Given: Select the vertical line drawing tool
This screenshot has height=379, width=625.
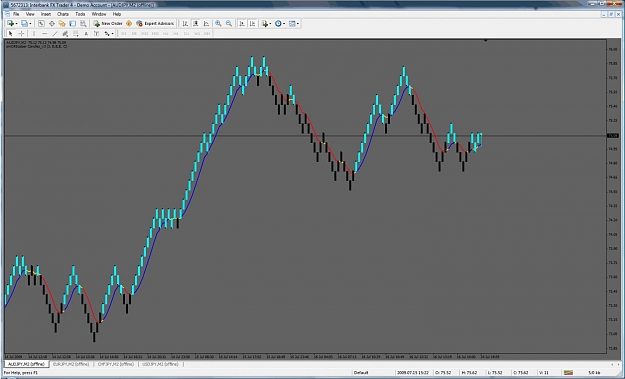Looking at the screenshot, I should [34, 33].
